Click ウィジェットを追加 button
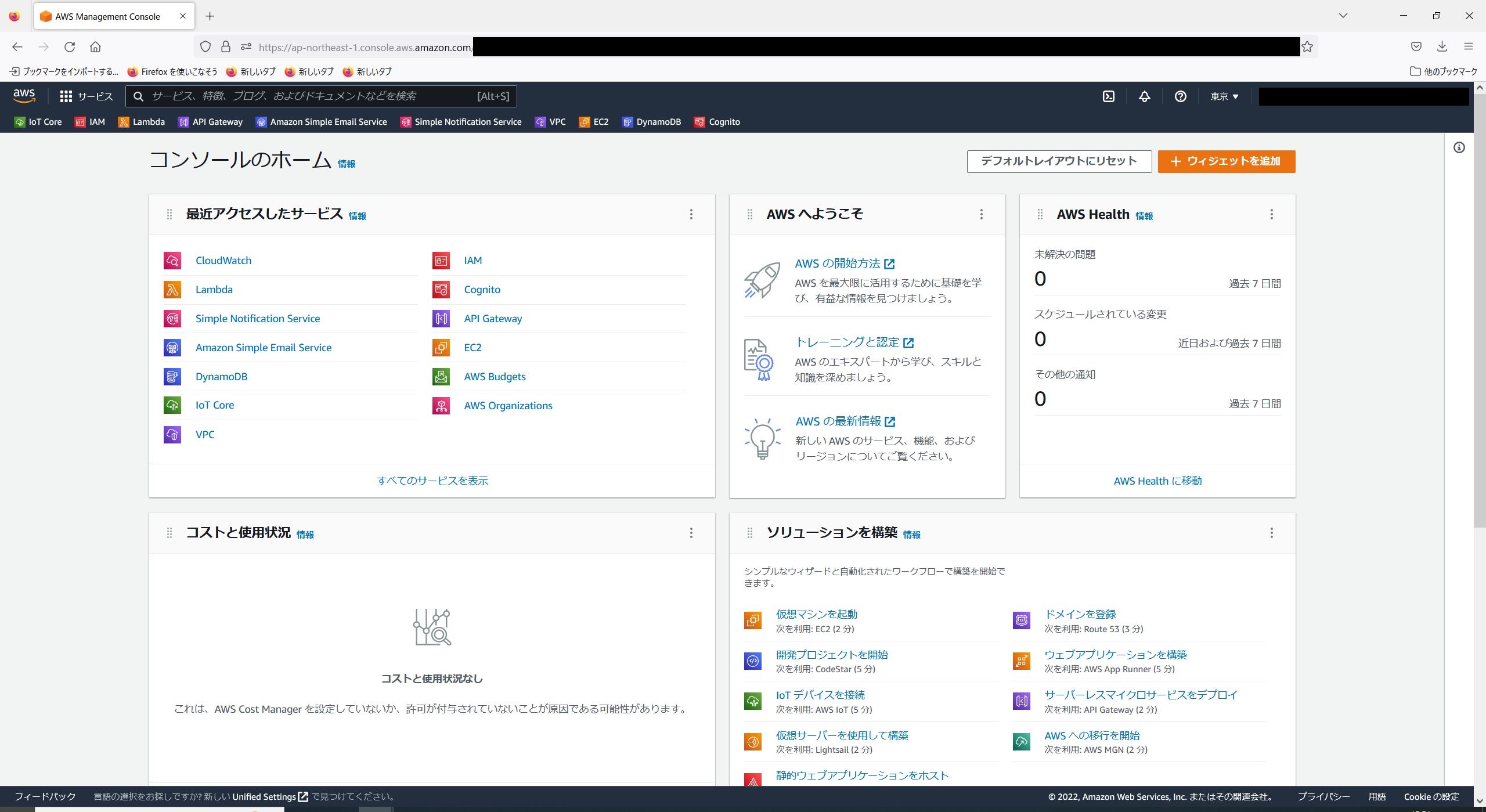This screenshot has height=812, width=1486. [x=1227, y=161]
